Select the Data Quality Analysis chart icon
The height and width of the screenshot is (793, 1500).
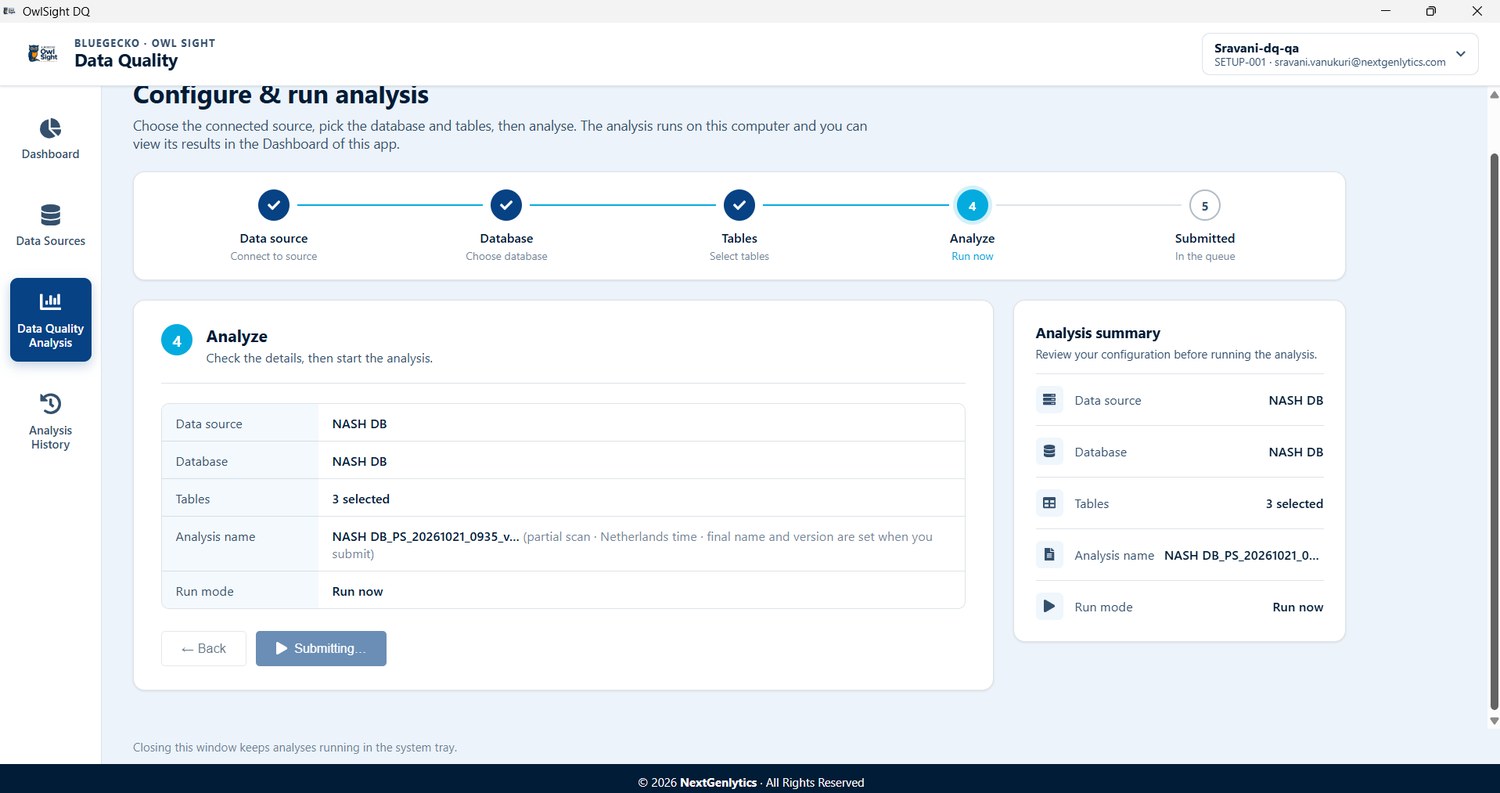[50, 301]
